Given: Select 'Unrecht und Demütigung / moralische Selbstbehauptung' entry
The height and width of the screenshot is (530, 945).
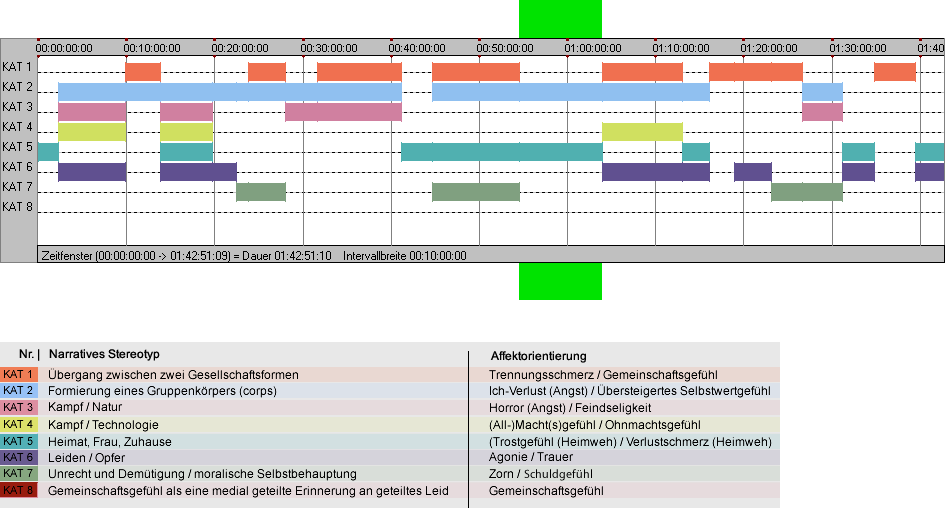Looking at the screenshot, I should click(x=202, y=474).
